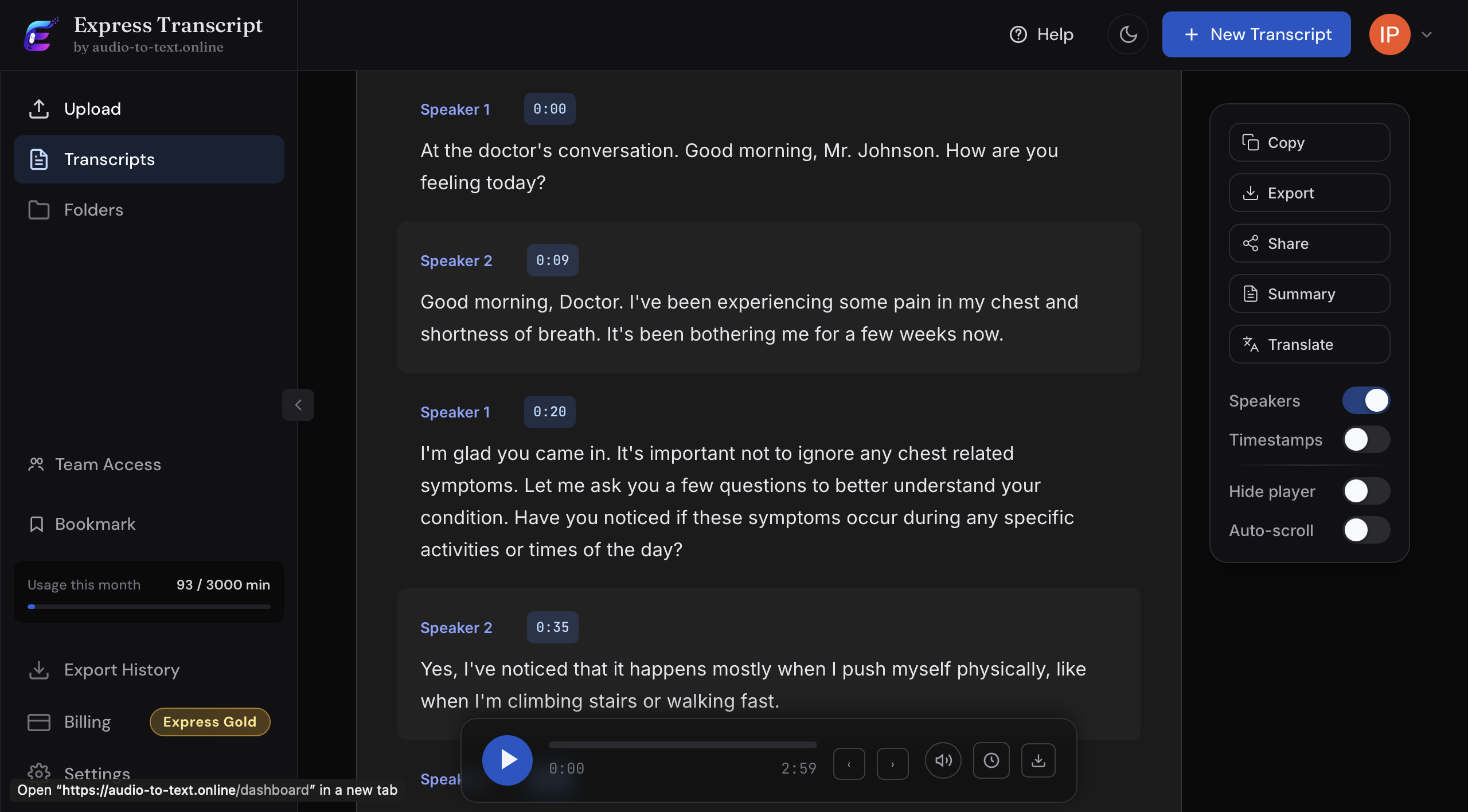This screenshot has height=812, width=1468.
Task: Enable the Timestamps toggle
Action: [1367, 440]
